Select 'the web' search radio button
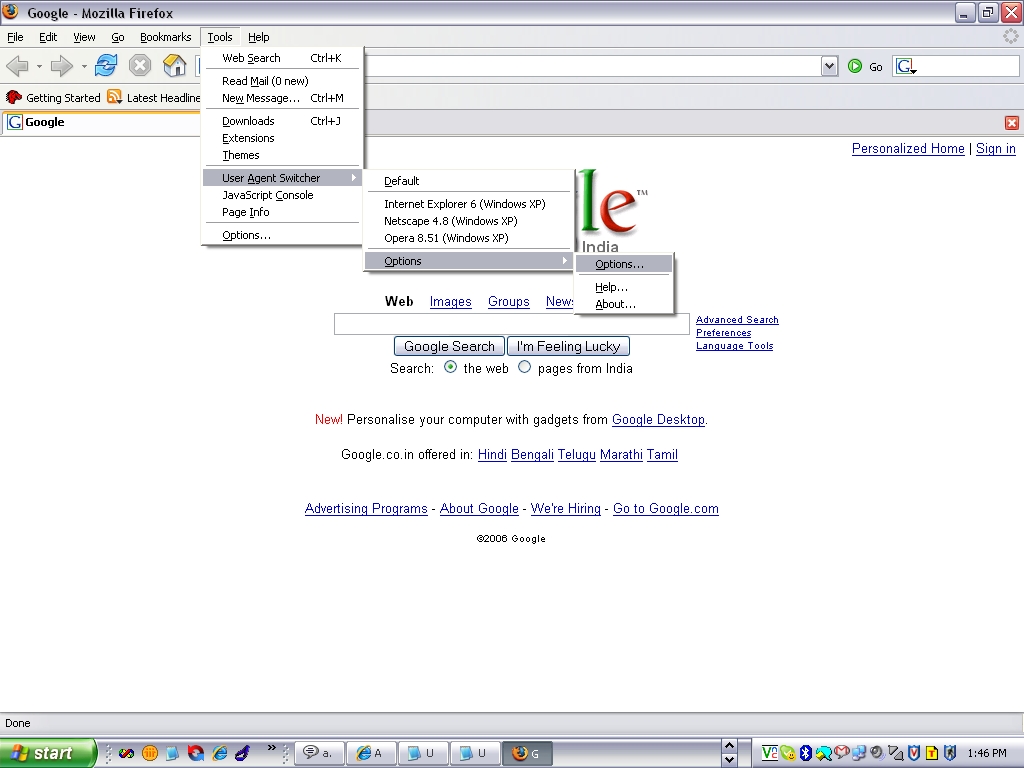 (450, 367)
